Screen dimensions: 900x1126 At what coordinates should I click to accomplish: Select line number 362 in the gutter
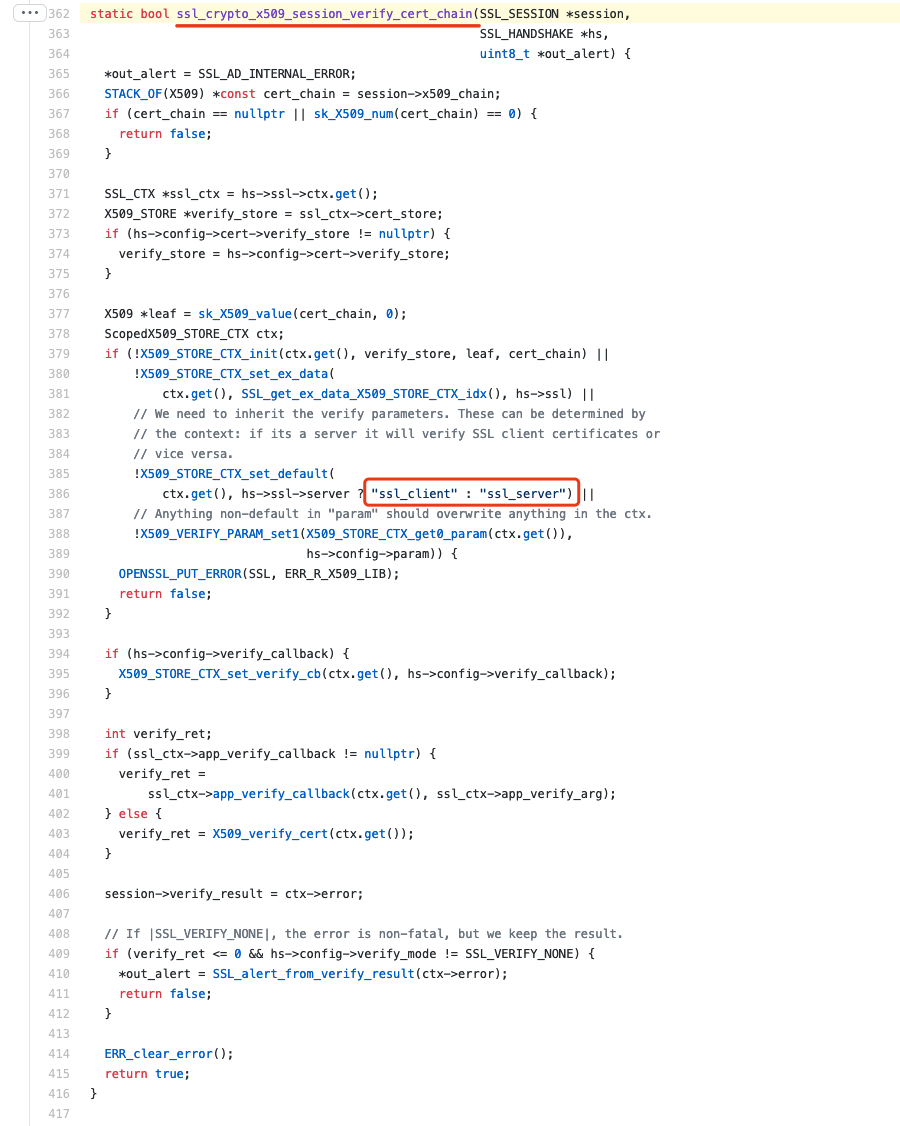[59, 13]
